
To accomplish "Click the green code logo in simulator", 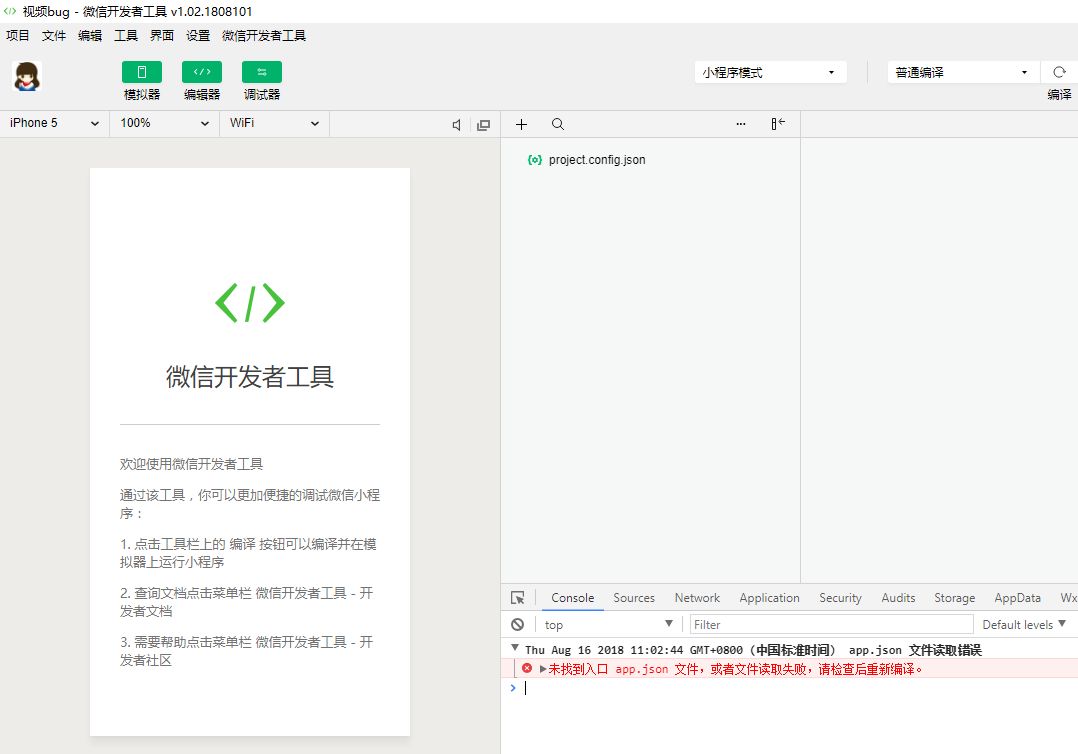I will pos(250,302).
